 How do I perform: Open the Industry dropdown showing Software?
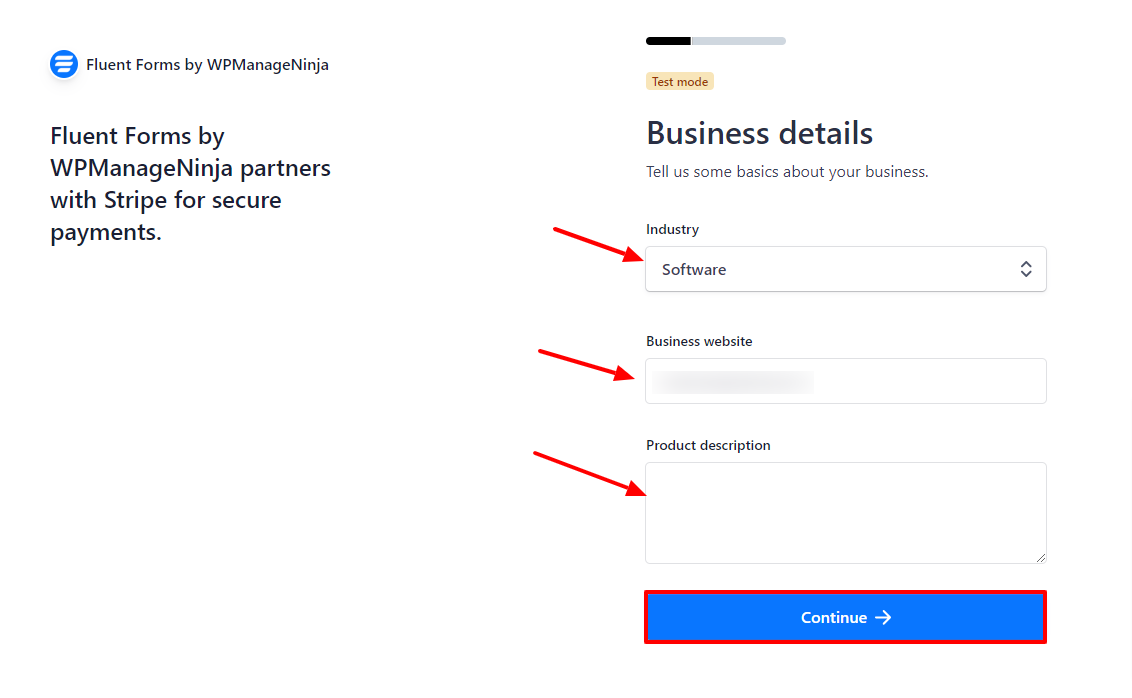click(845, 269)
